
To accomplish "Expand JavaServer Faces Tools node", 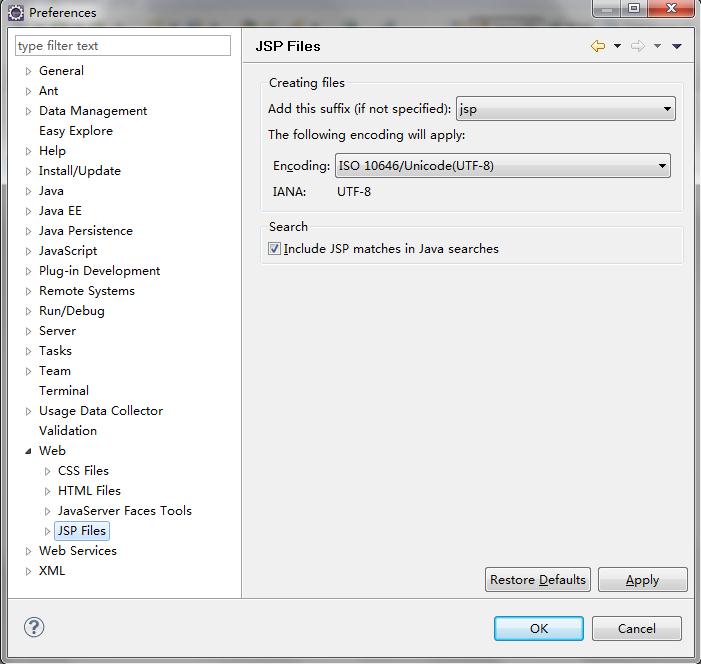I will tap(47, 511).
